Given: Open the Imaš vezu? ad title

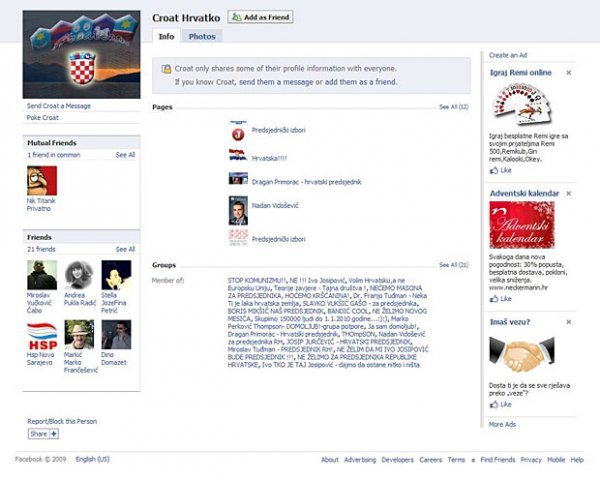Looking at the screenshot, I should tap(510, 322).
